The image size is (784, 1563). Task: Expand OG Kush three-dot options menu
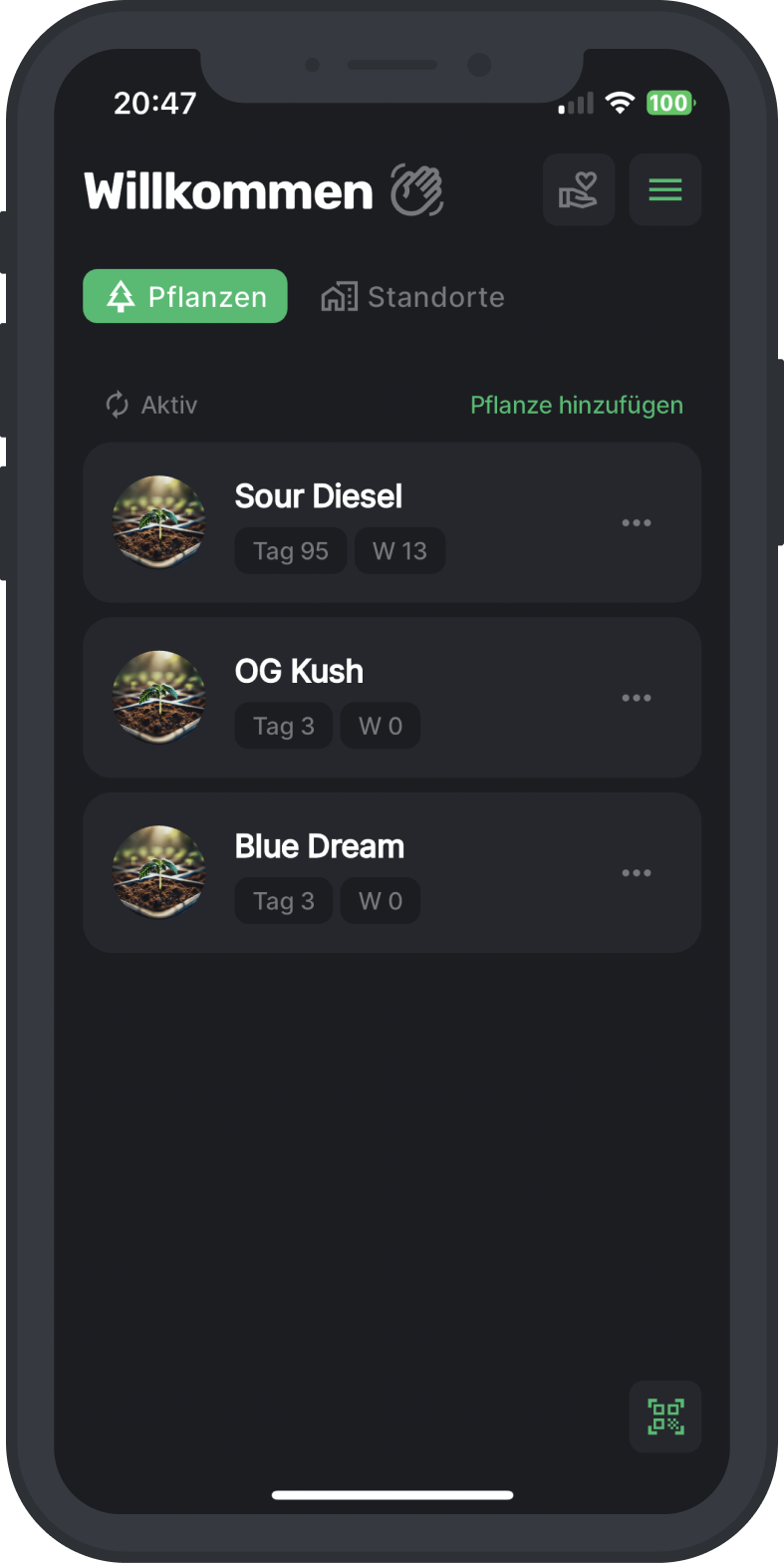tap(637, 698)
